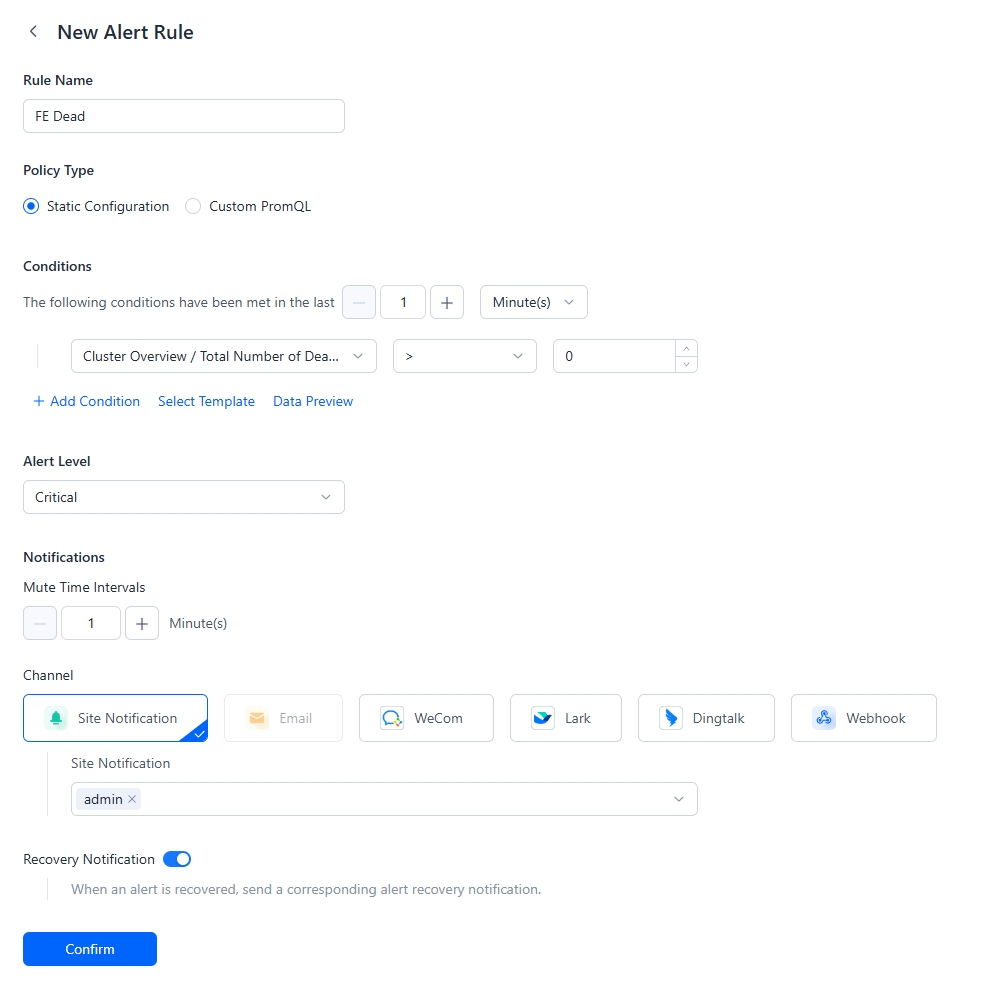Viewport: 998px width, 995px height.
Task: Open the Minute(s) time unit dropdown
Action: click(533, 302)
